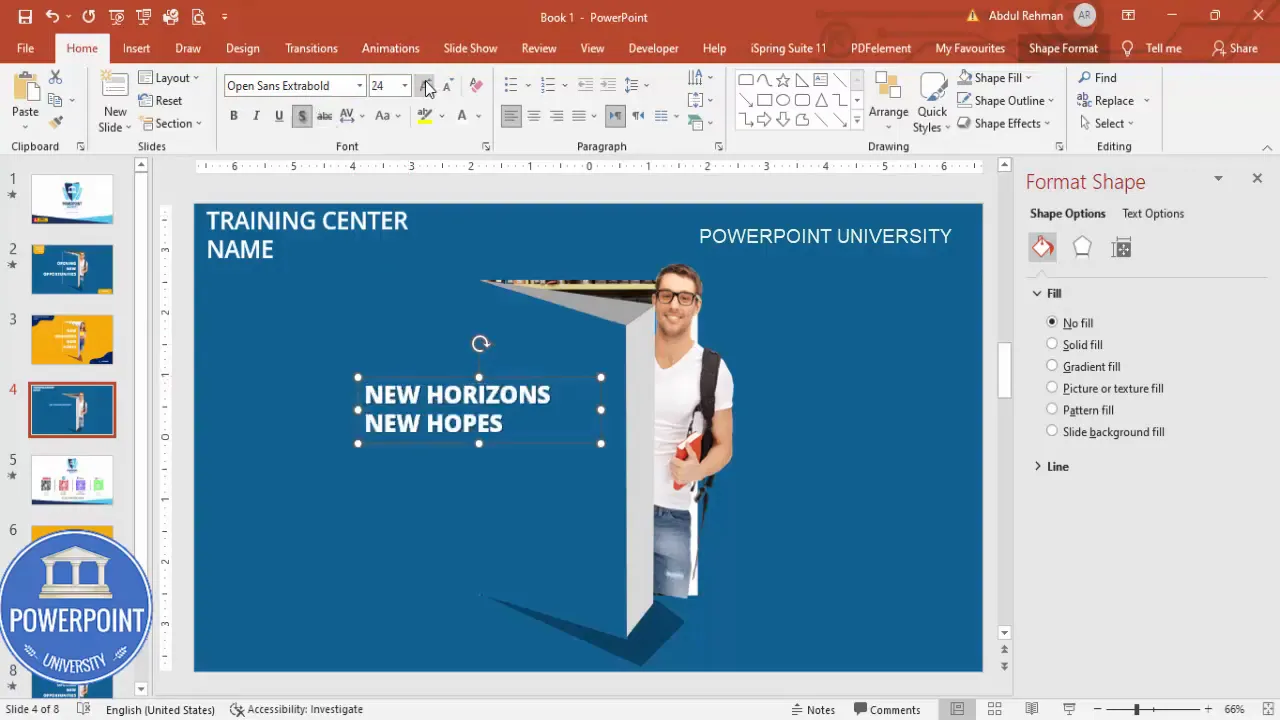The image size is (1280, 720).
Task: Click Decrease Font Size icon
Action: pos(447,86)
